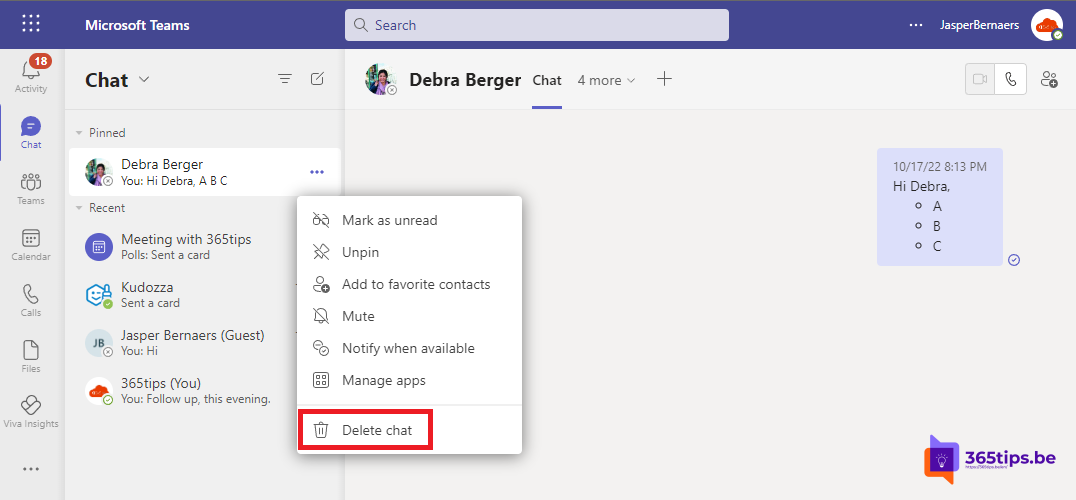This screenshot has height=500, width=1076.
Task: Open the Kudozza chat
Action: [x=185, y=294]
